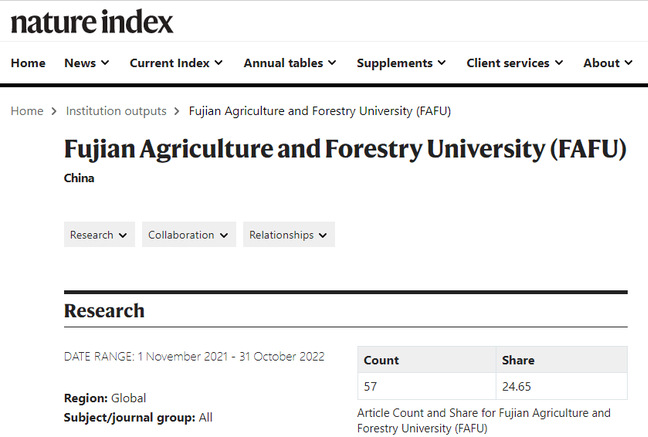Click the Research section heading
The image size is (648, 437).
104,311
